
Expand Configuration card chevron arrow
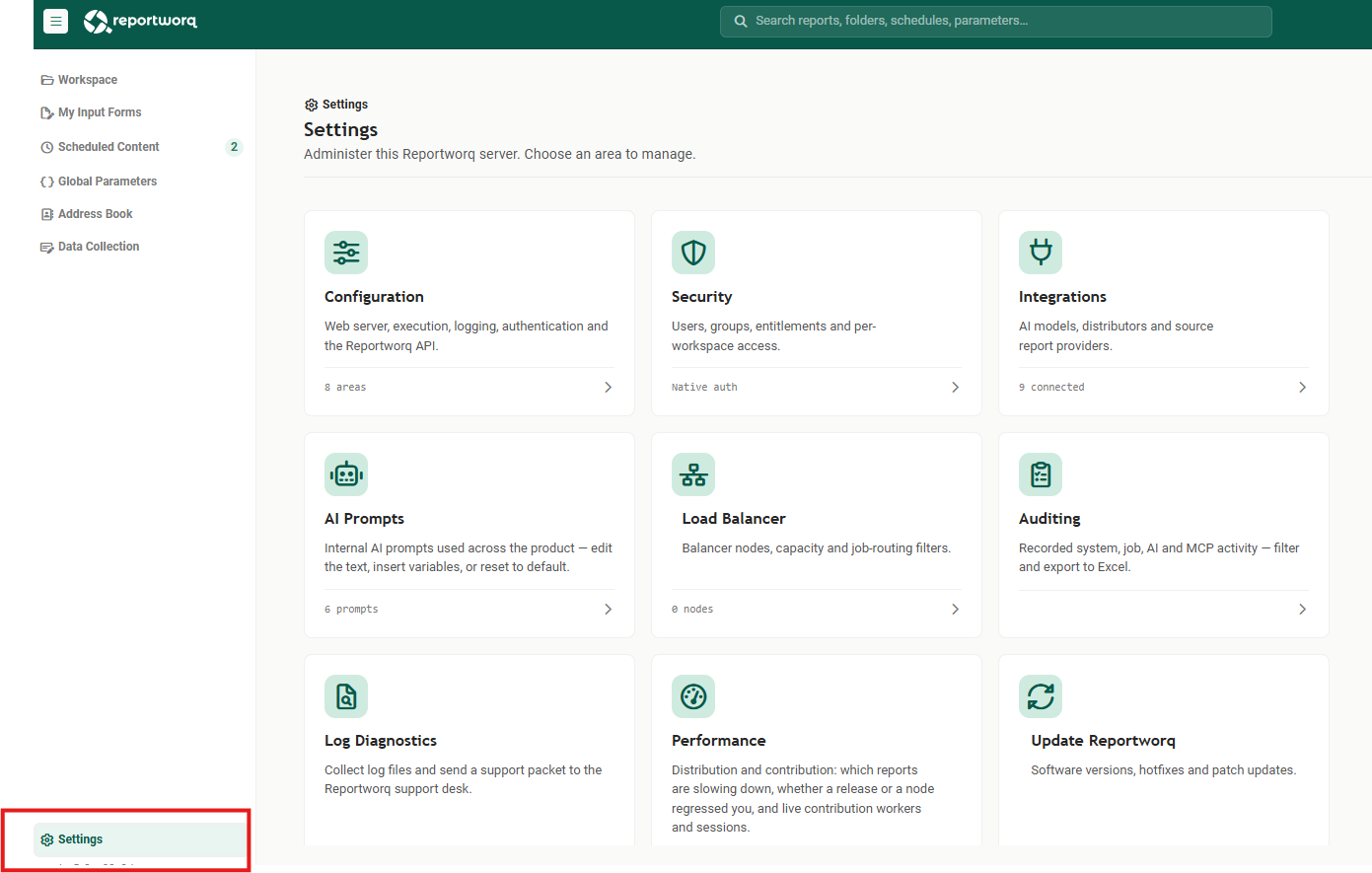point(608,388)
